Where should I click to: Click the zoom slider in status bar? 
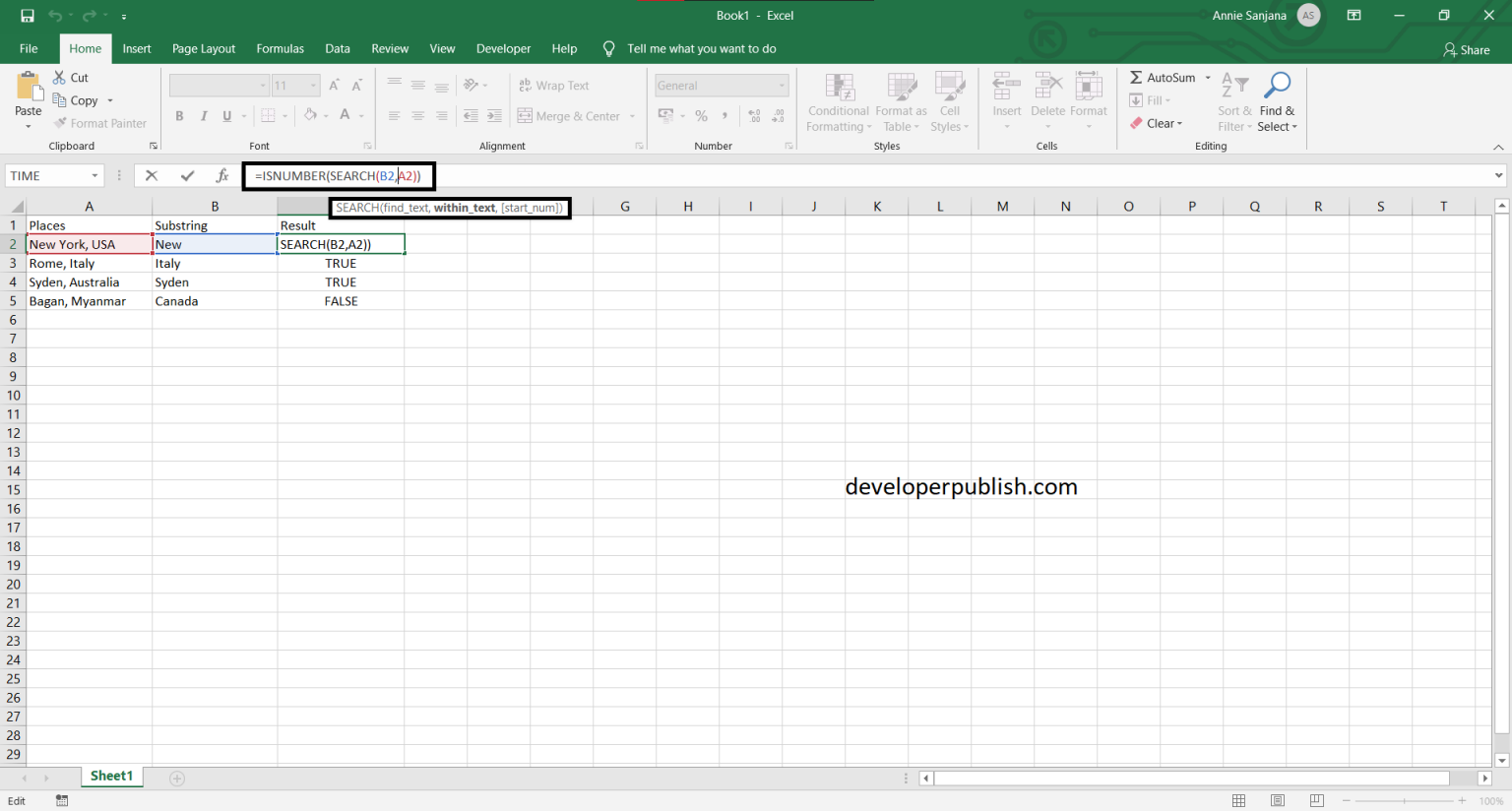pyautogui.click(x=1404, y=800)
